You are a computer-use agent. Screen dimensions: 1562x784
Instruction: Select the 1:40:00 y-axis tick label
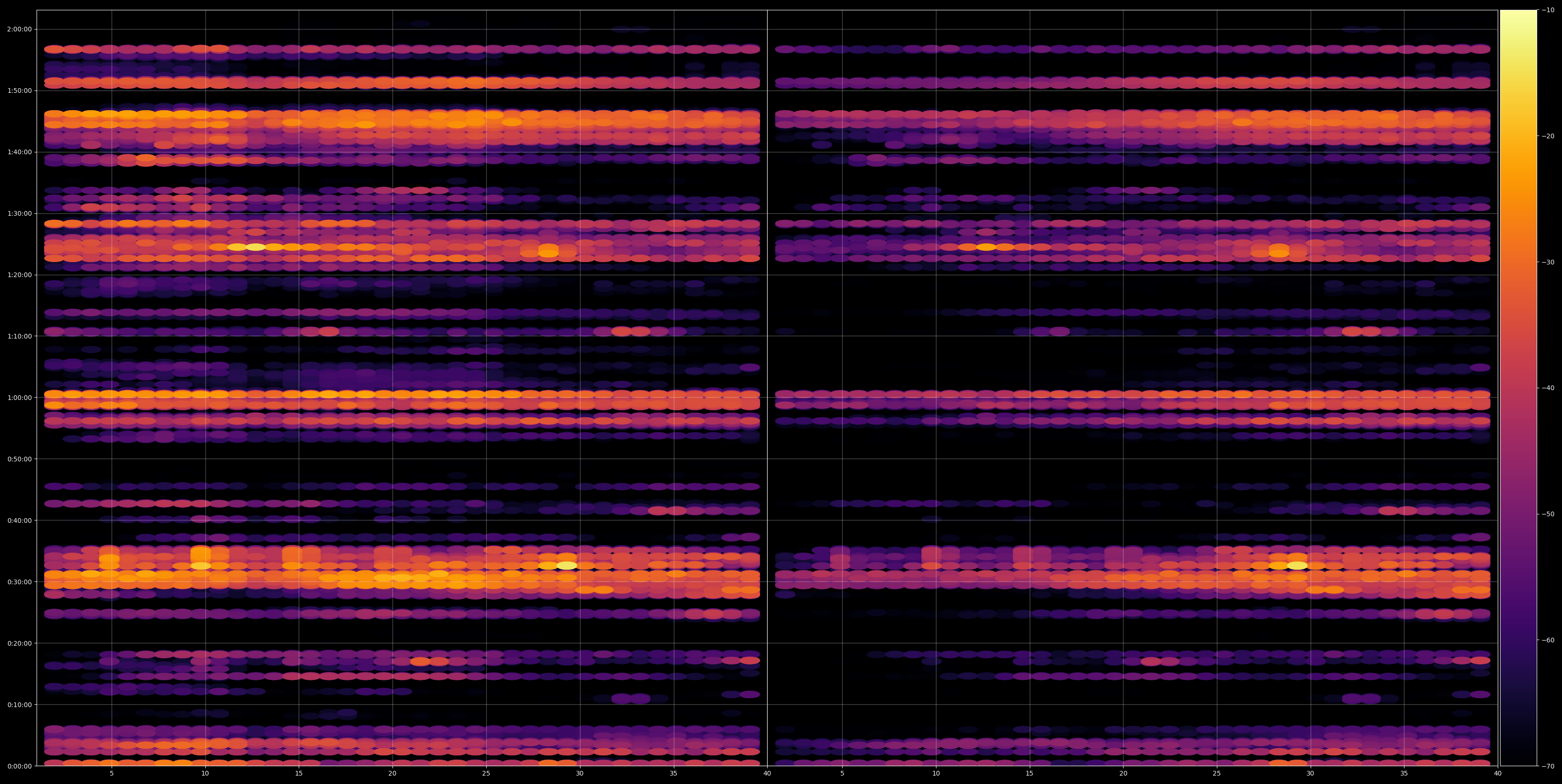(x=19, y=152)
